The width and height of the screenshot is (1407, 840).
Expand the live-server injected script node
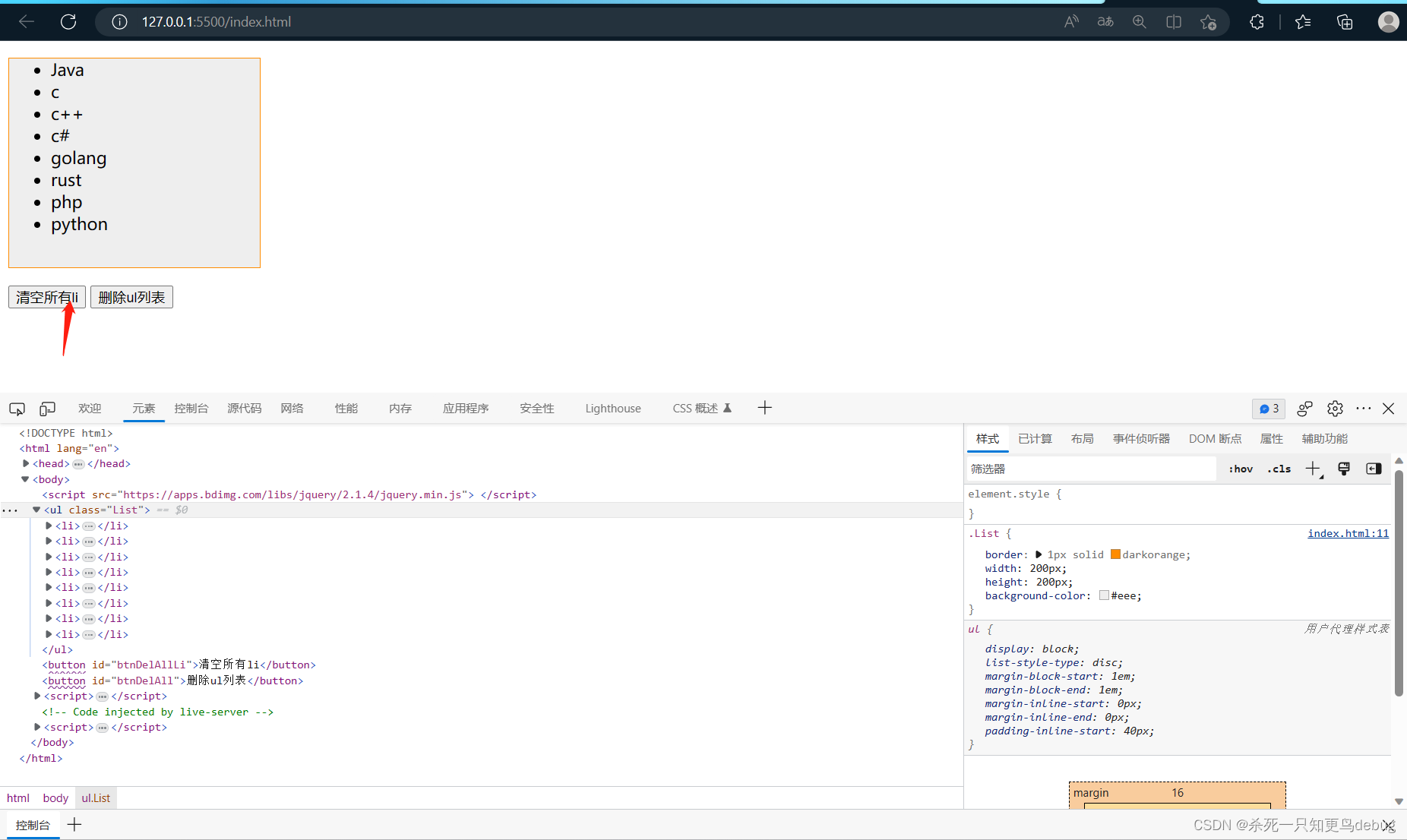(37, 727)
